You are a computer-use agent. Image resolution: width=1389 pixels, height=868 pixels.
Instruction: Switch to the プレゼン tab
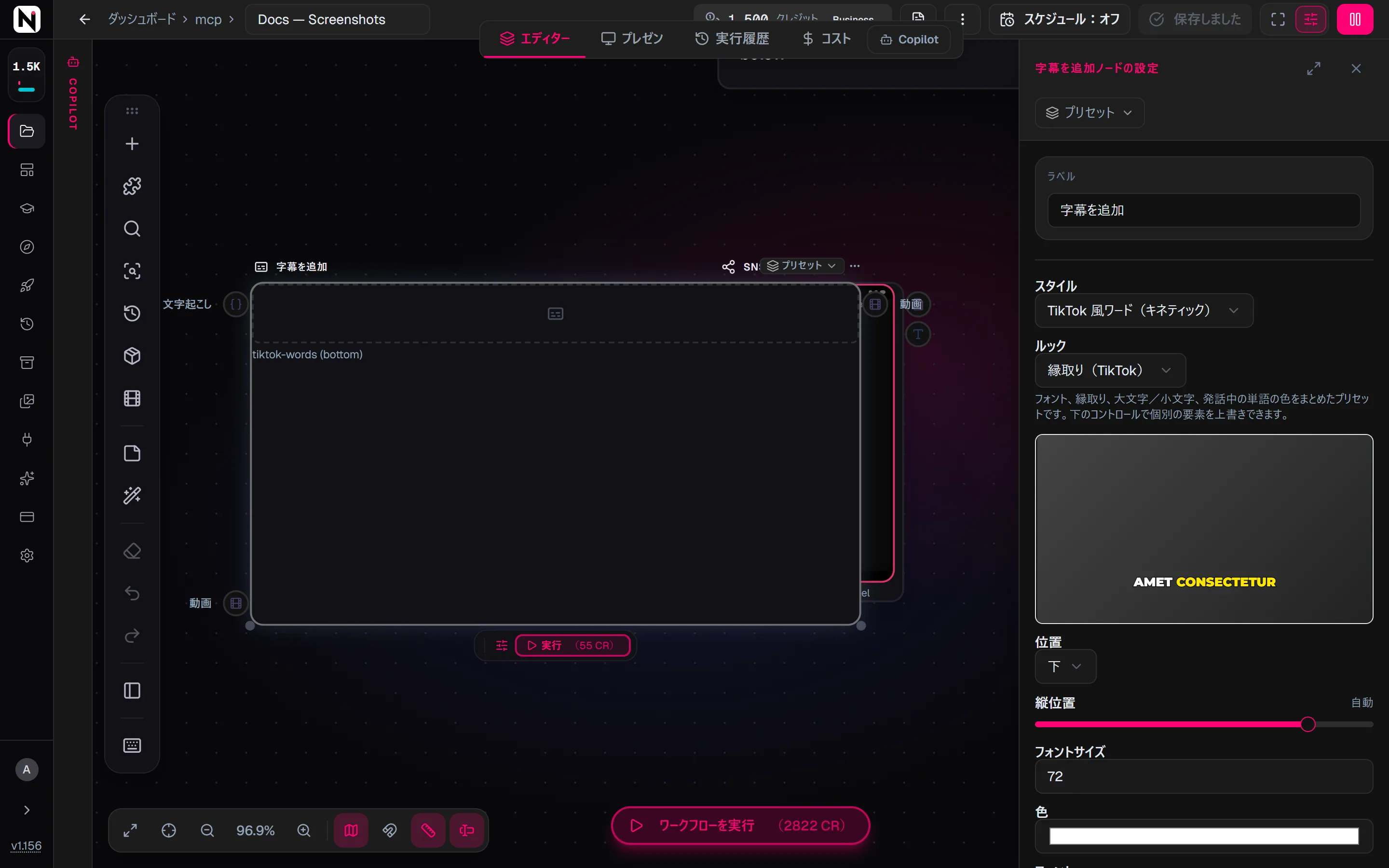(x=632, y=39)
